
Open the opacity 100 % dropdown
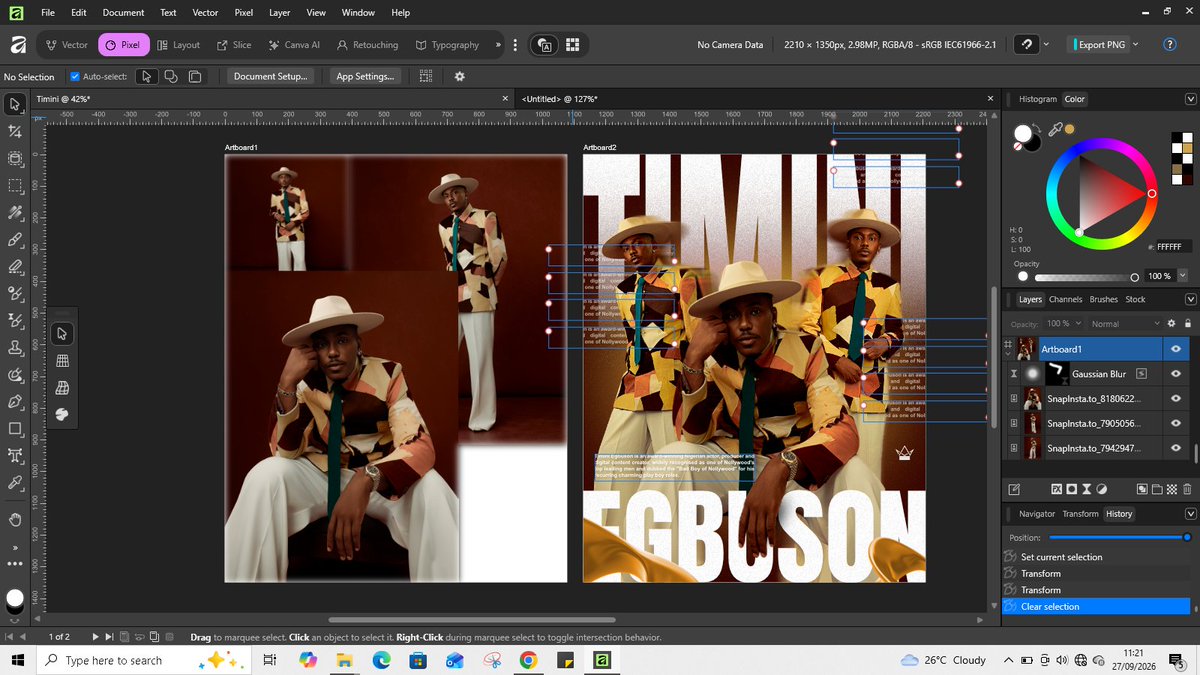[x=1183, y=276]
